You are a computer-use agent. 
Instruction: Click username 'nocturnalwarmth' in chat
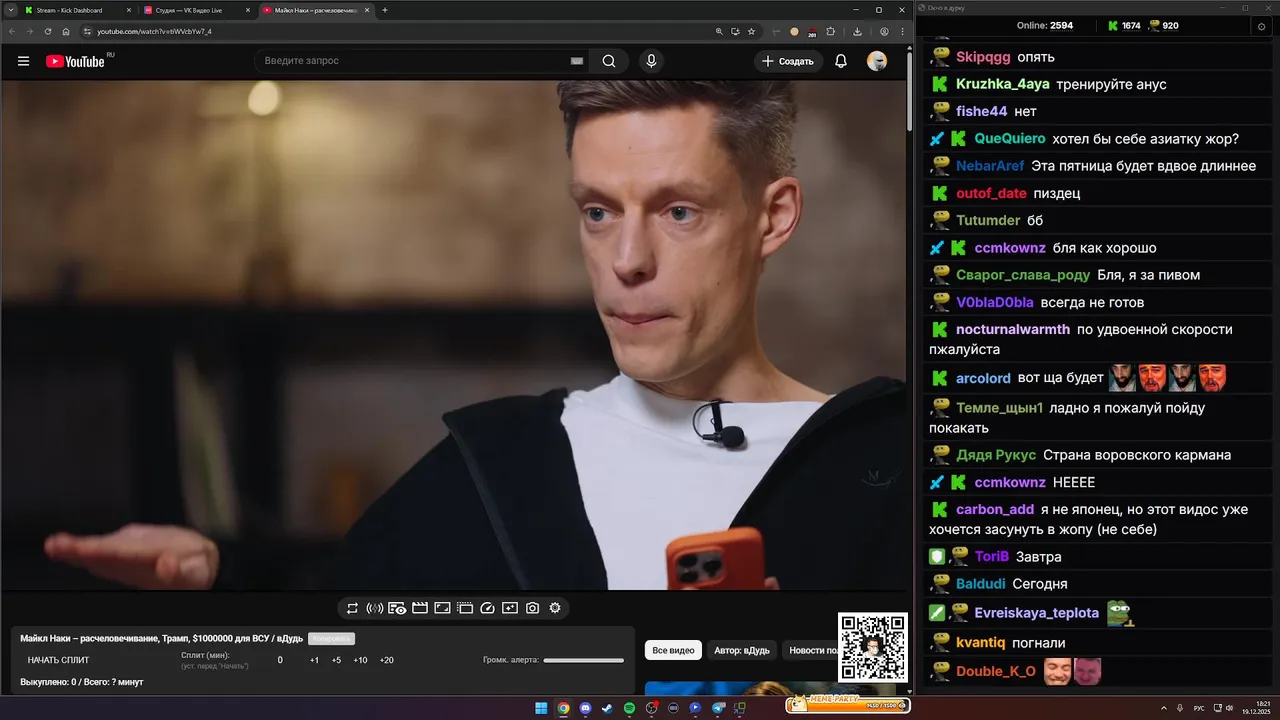[x=1013, y=329]
